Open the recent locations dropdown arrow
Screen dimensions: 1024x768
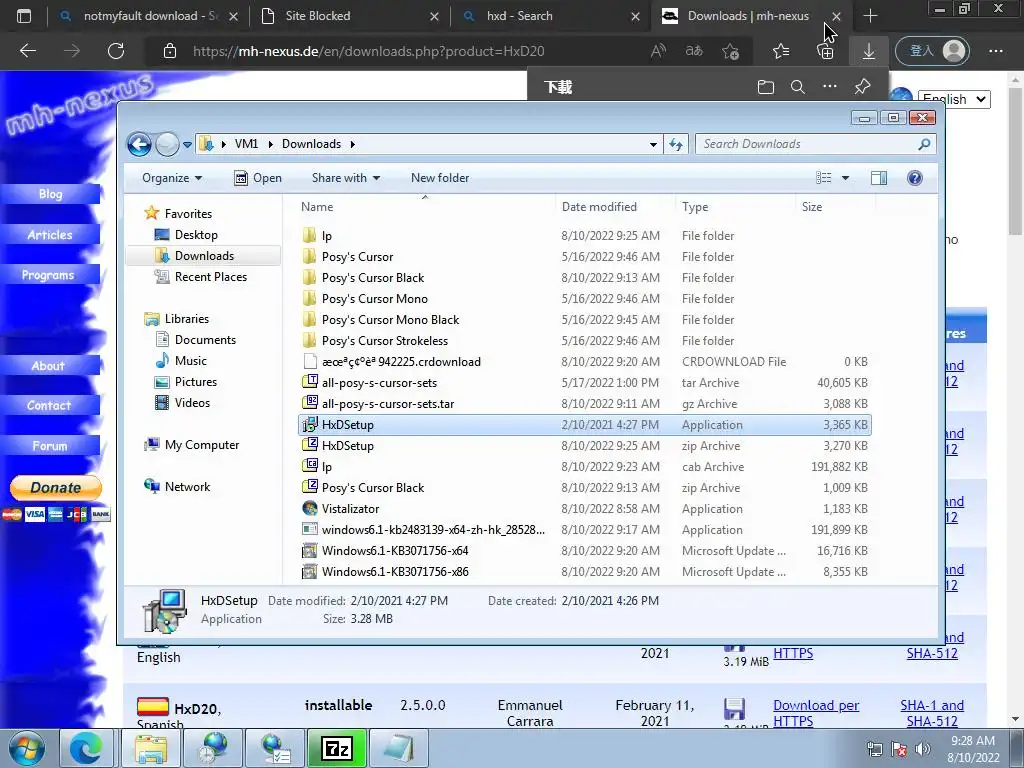coord(187,144)
